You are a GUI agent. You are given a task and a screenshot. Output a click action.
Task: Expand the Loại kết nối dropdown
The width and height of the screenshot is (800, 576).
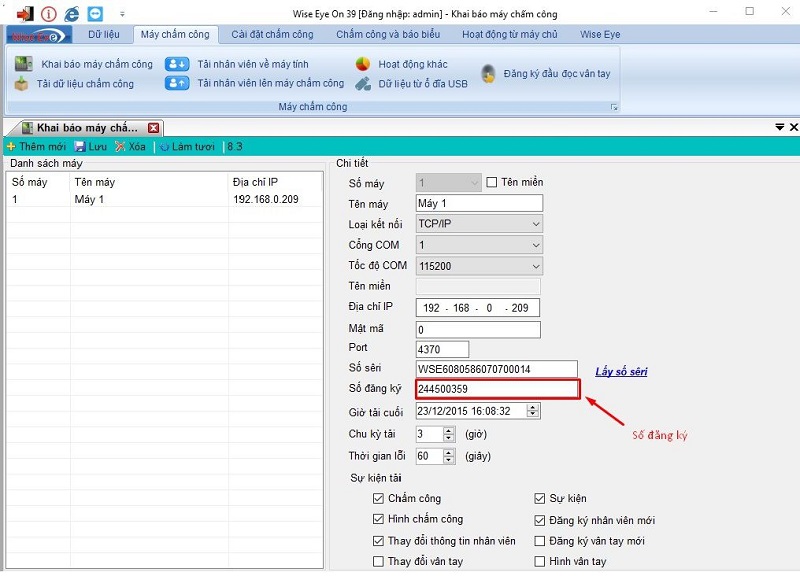click(536, 225)
